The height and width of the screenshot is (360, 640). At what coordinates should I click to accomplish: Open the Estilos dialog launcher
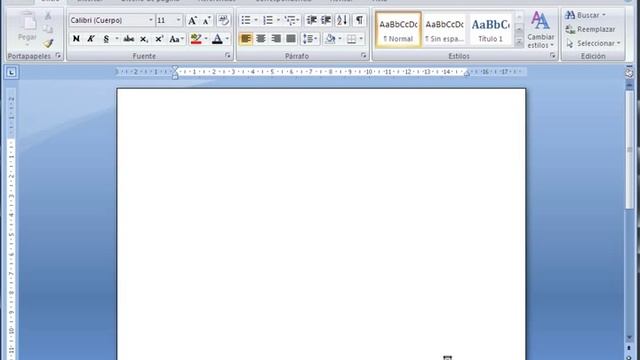click(x=553, y=56)
